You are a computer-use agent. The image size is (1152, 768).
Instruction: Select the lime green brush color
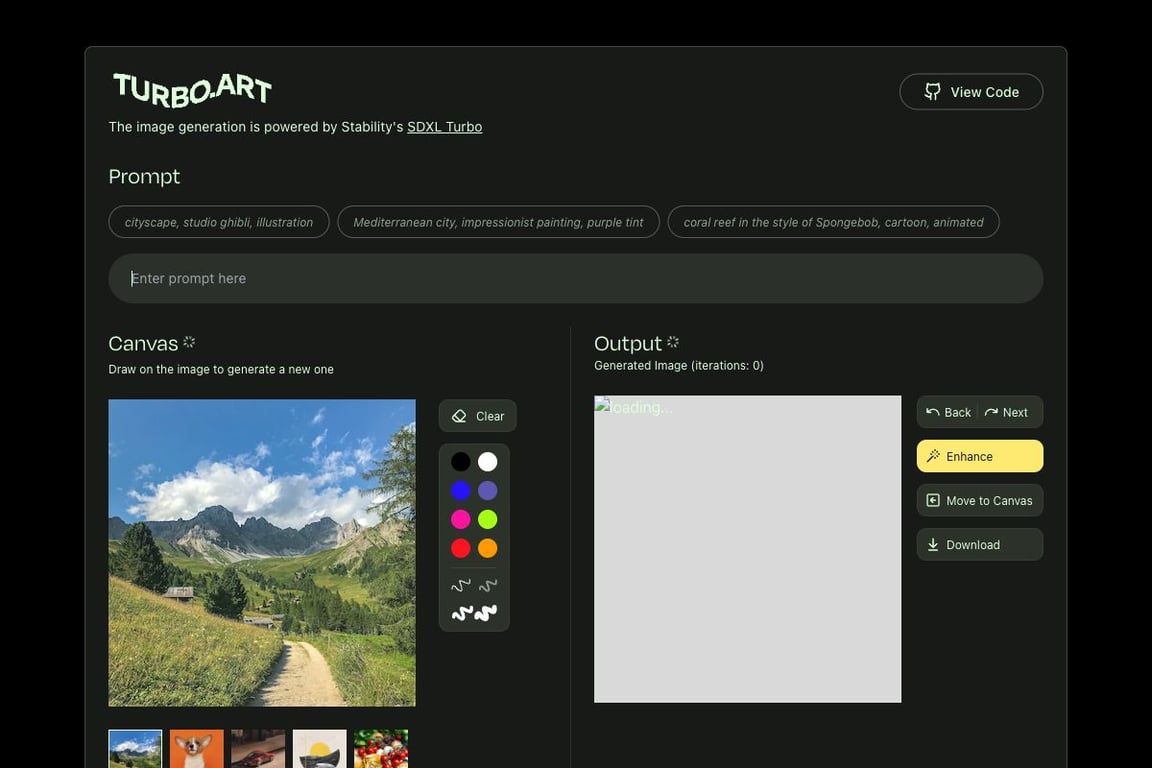click(x=488, y=520)
